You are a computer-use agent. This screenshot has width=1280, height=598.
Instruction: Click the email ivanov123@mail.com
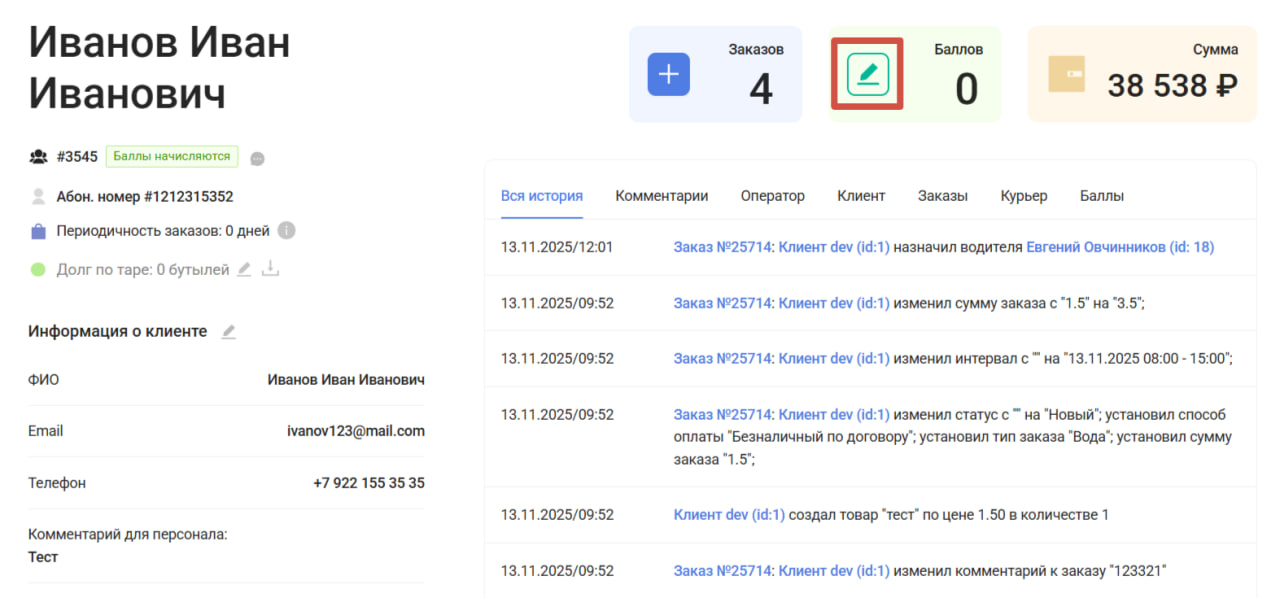[x=355, y=431]
